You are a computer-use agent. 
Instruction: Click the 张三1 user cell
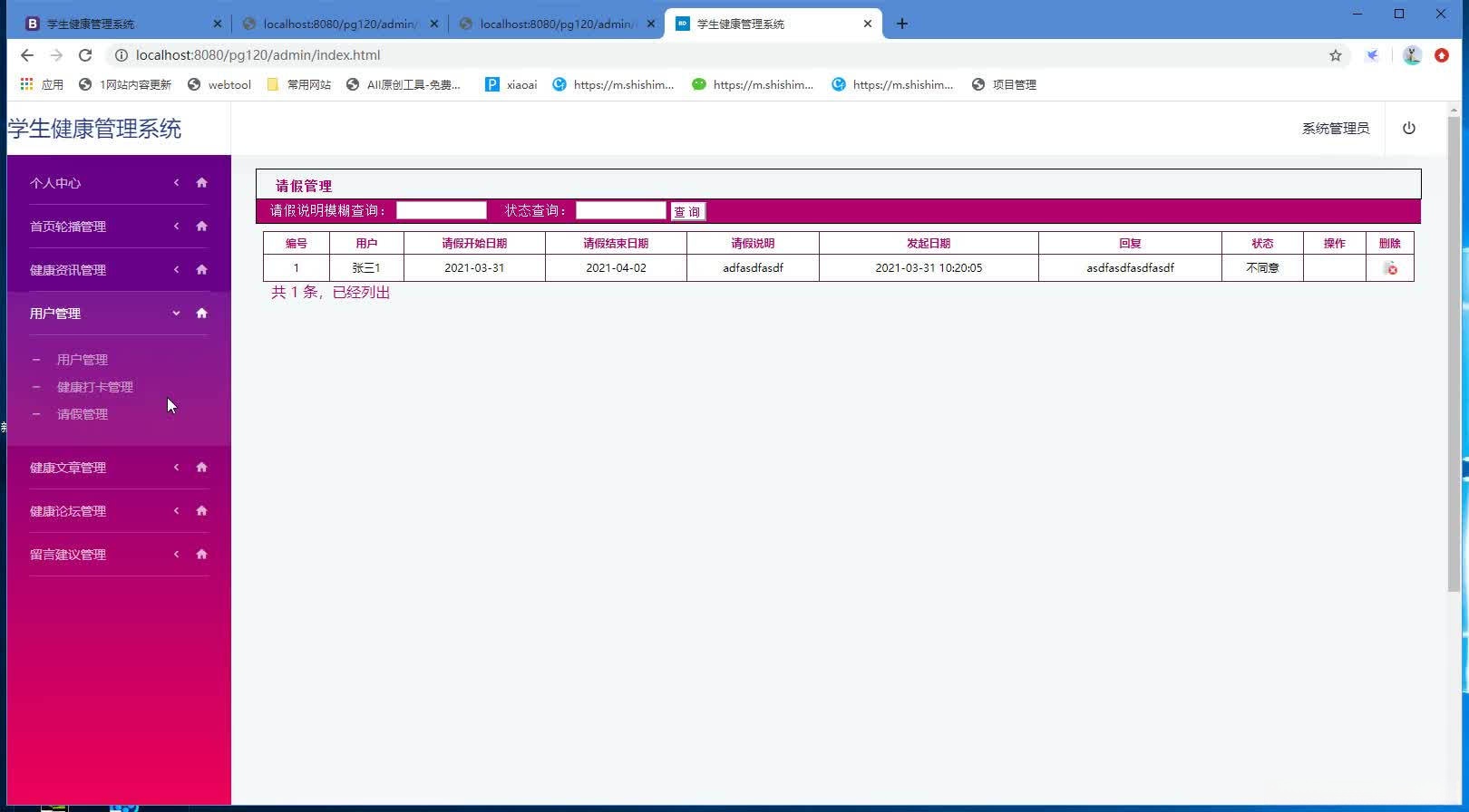click(366, 268)
